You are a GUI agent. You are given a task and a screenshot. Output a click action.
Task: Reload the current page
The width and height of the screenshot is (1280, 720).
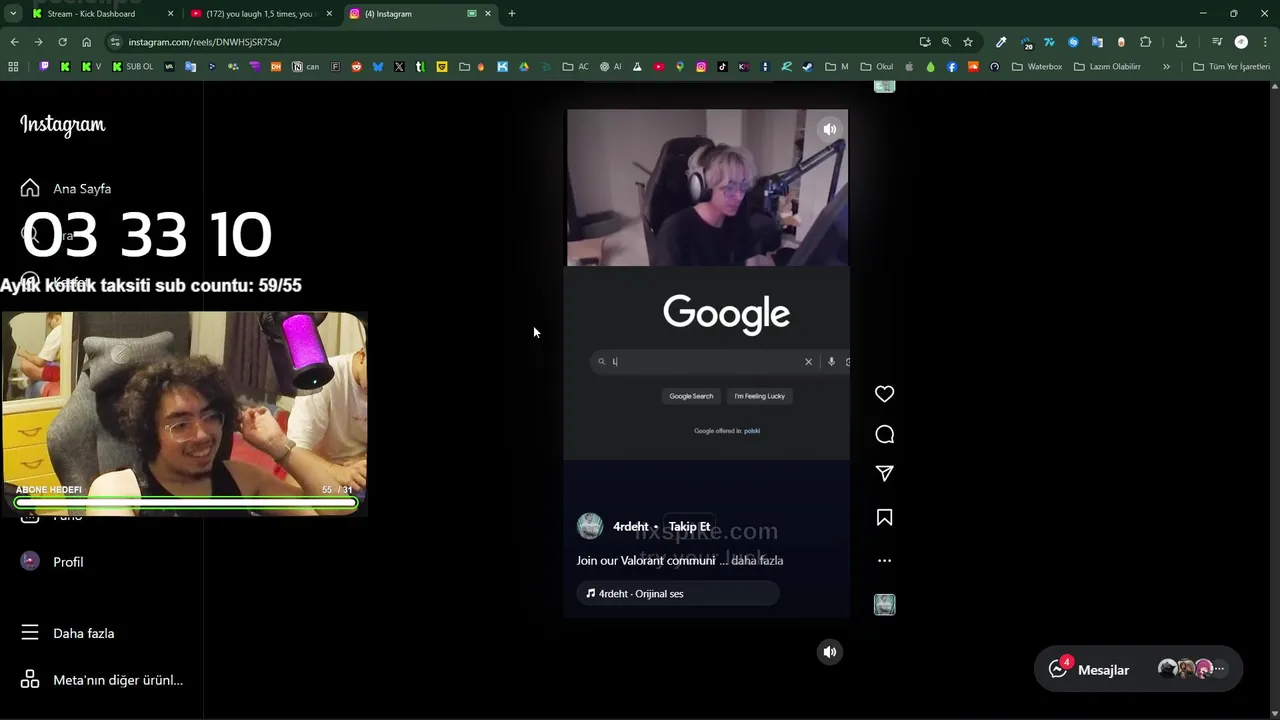coord(62,42)
